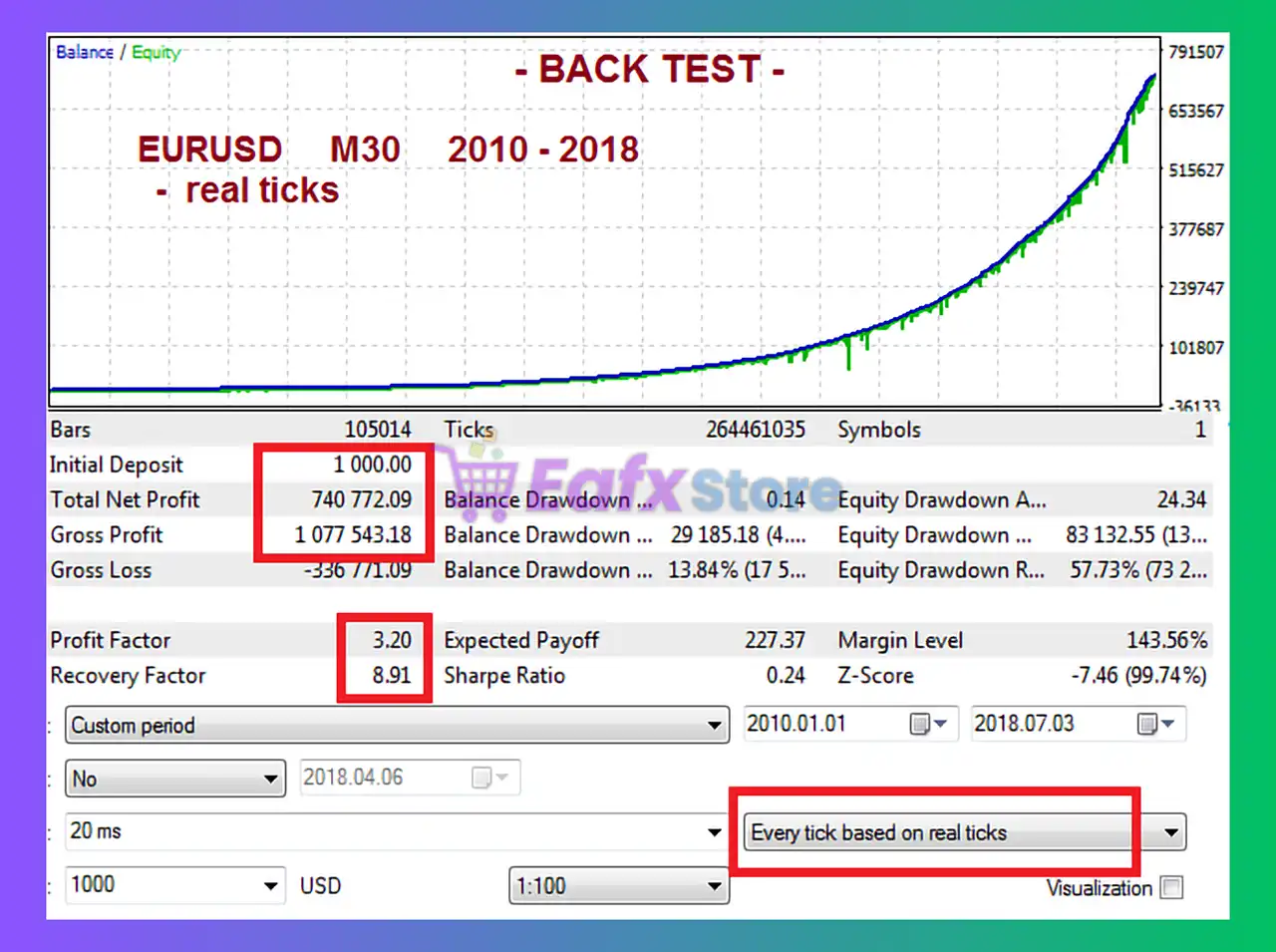This screenshot has width=1276, height=952.
Task: Expand the 1:100 leverage dropdown
Action: 714,885
